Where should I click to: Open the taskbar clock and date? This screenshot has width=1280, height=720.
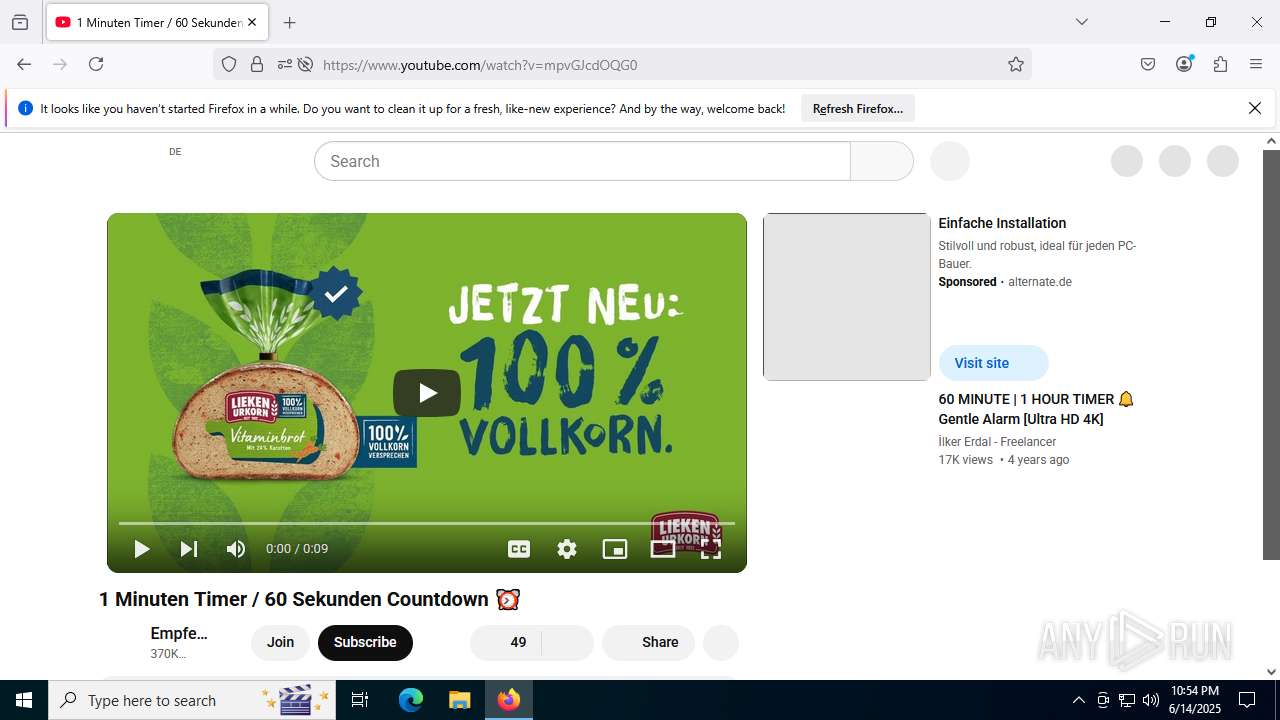(1194, 700)
